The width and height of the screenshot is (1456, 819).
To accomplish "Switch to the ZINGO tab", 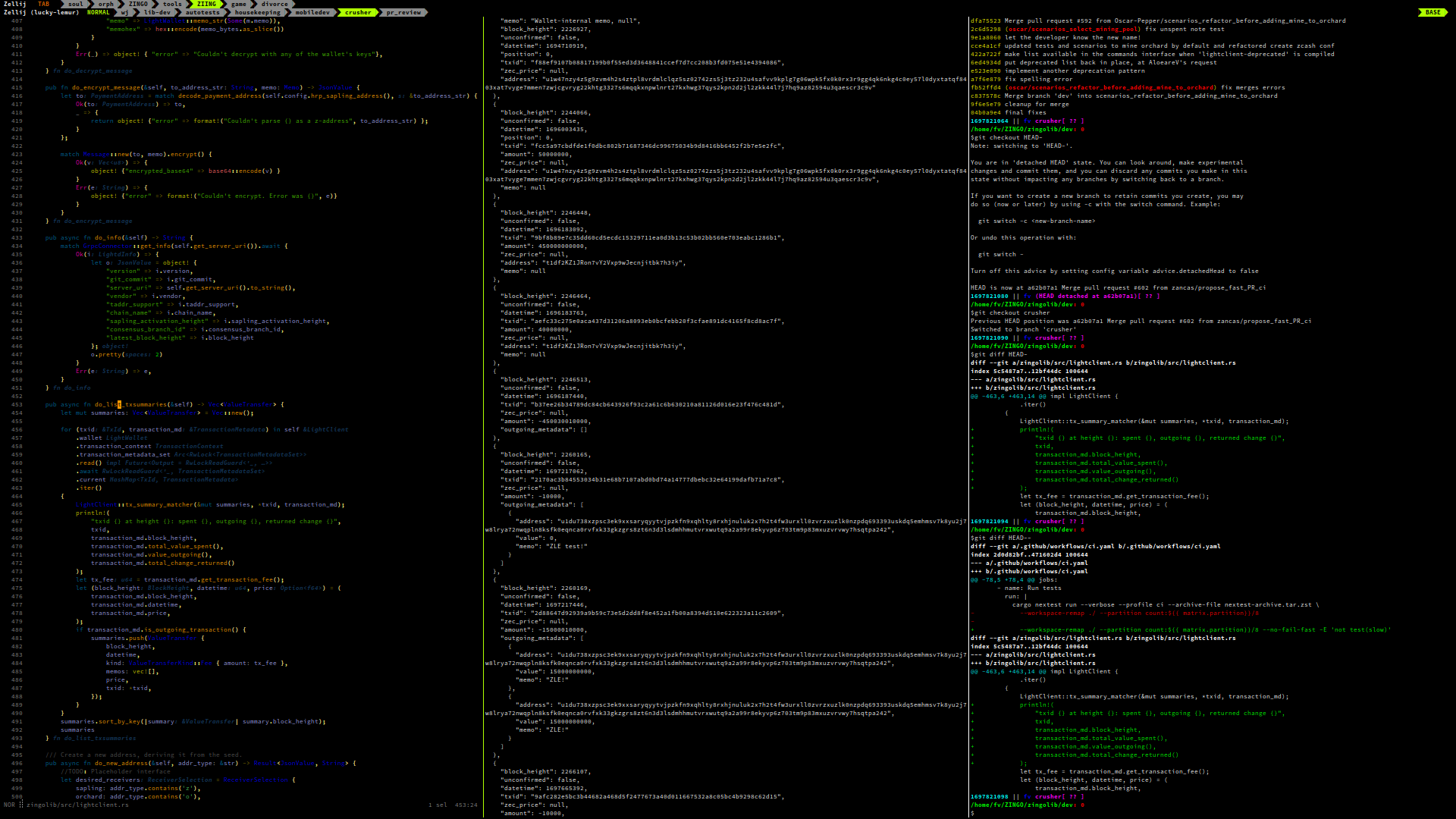I will click(137, 3).
